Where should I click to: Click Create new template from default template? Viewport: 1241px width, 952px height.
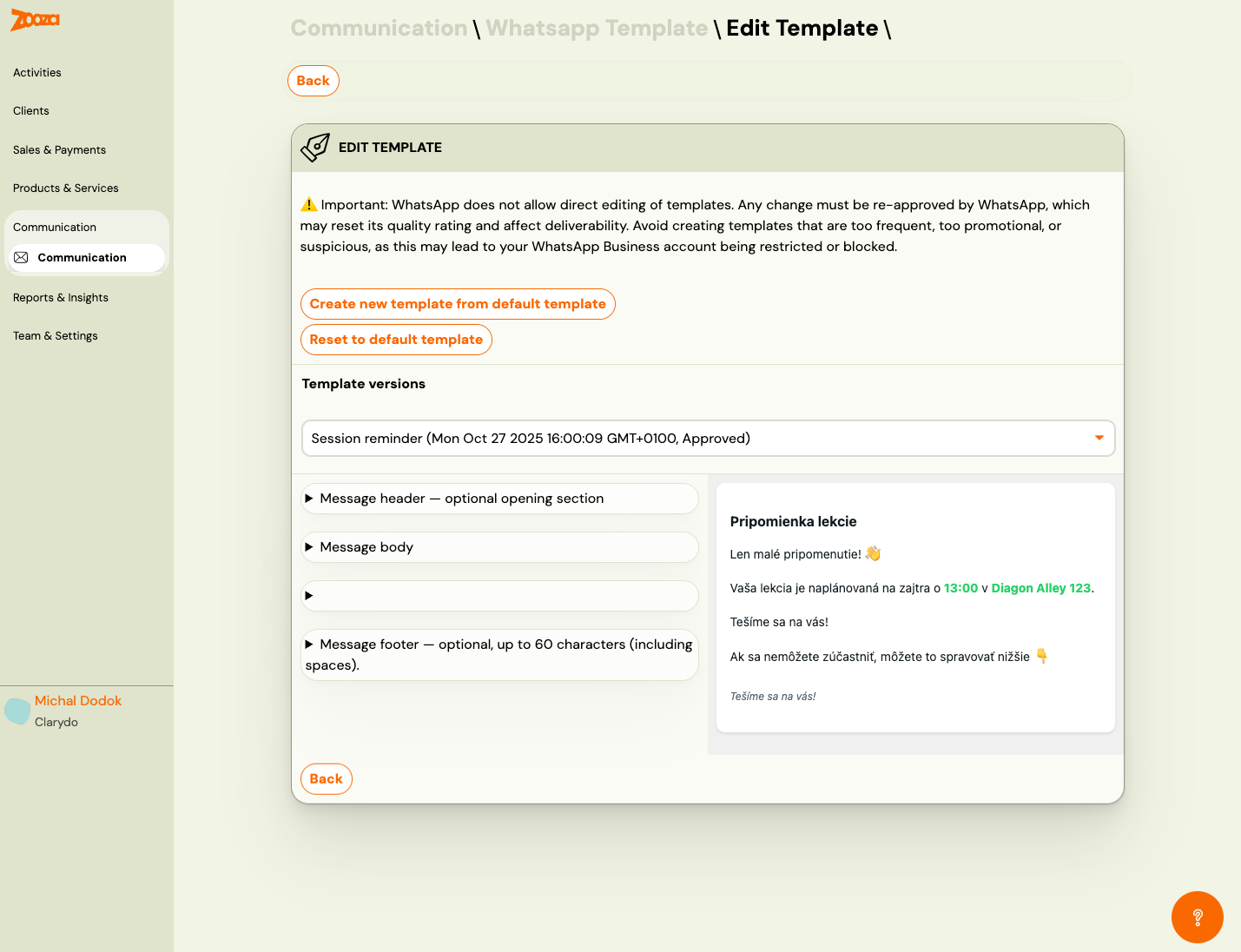(x=458, y=304)
